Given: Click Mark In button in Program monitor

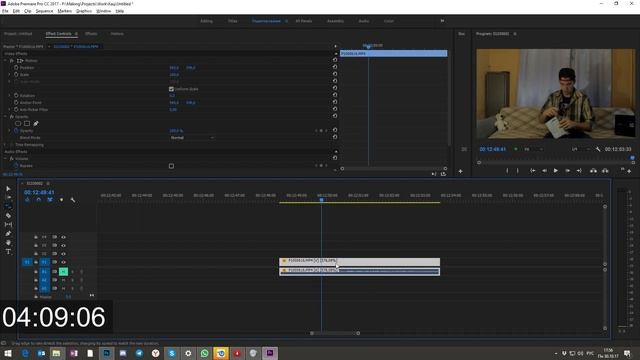Looking at the screenshot, I should 507,171.
